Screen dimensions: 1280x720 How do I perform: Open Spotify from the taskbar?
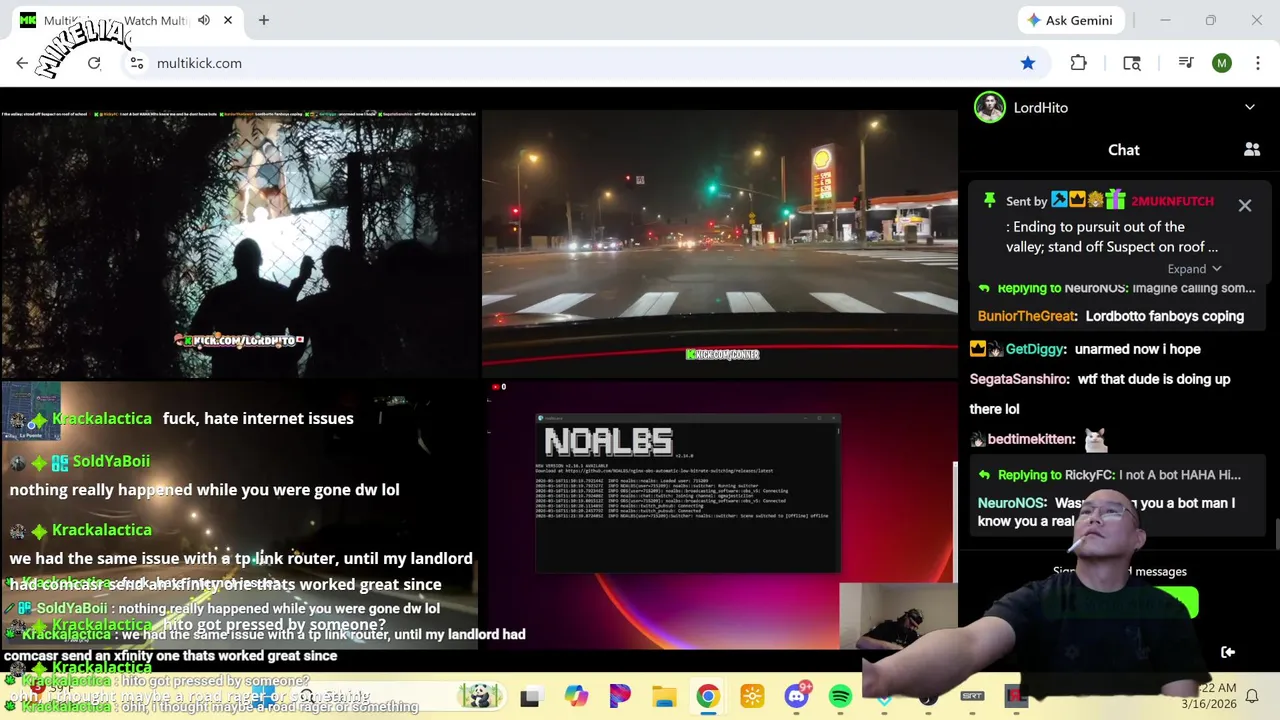(840, 696)
